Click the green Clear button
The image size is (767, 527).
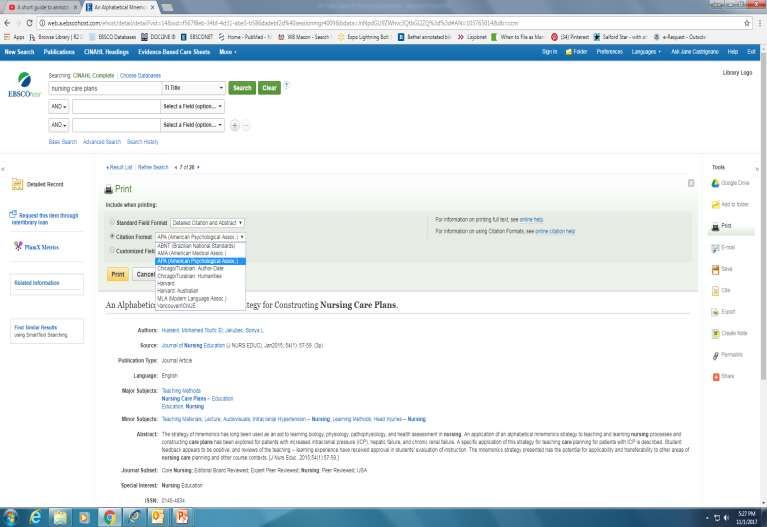pyautogui.click(x=269, y=88)
